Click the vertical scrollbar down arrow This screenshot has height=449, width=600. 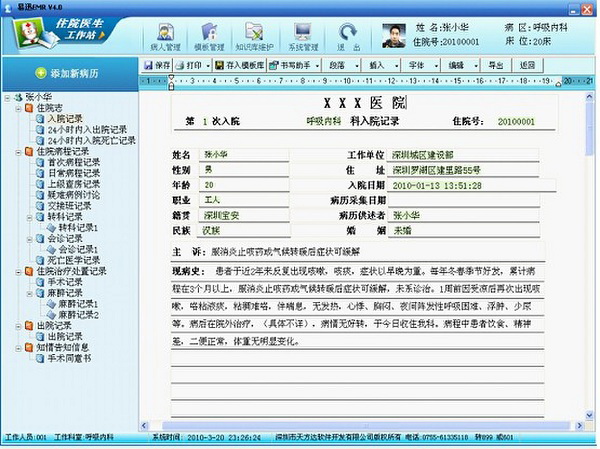[589, 415]
